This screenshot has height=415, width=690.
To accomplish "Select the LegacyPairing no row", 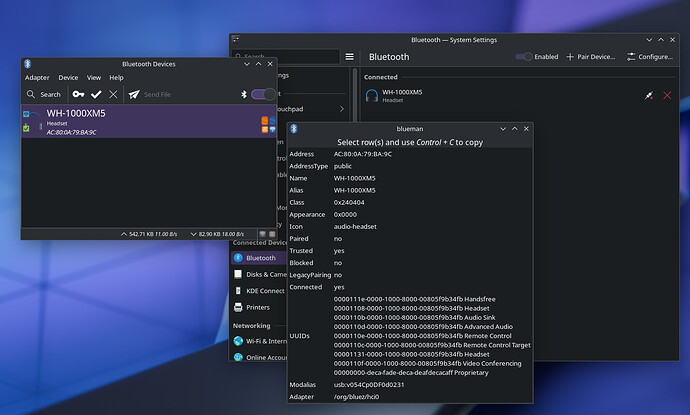I will [410, 275].
